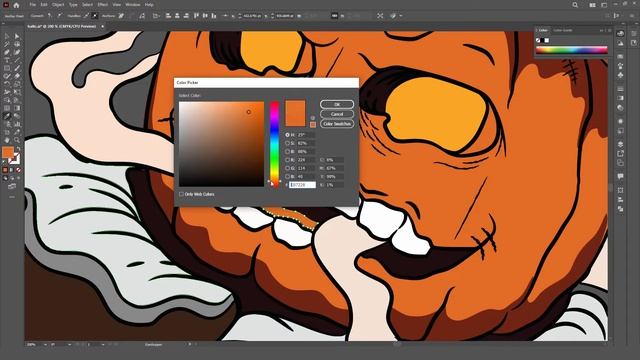Click the Arrange Documents icon
640x360 pixels.
pos(592,5)
